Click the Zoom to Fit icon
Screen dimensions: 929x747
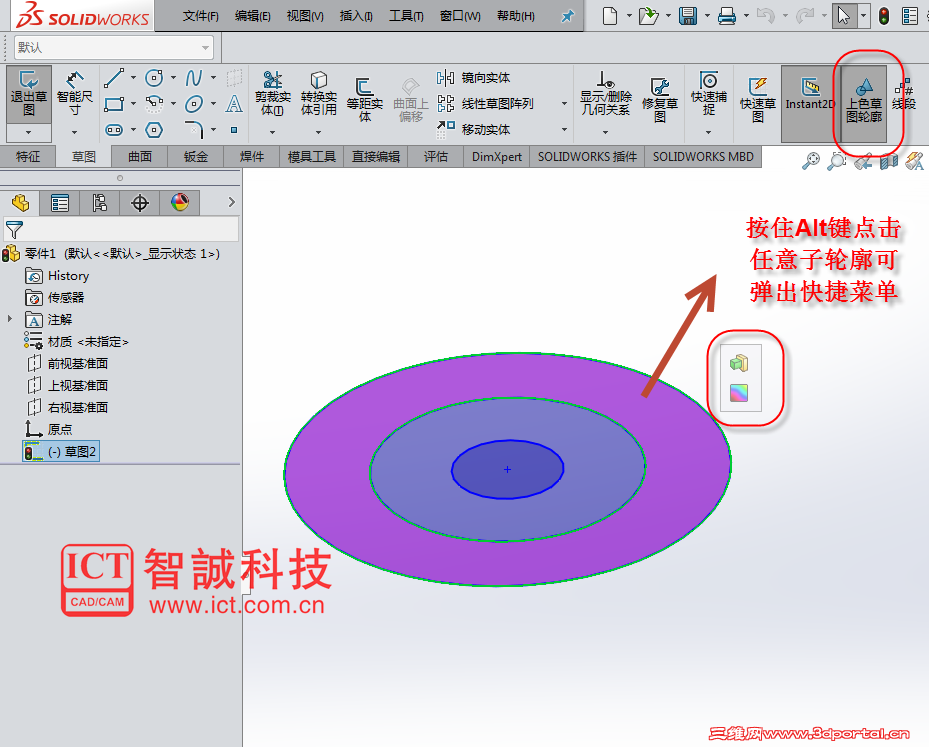click(811, 161)
